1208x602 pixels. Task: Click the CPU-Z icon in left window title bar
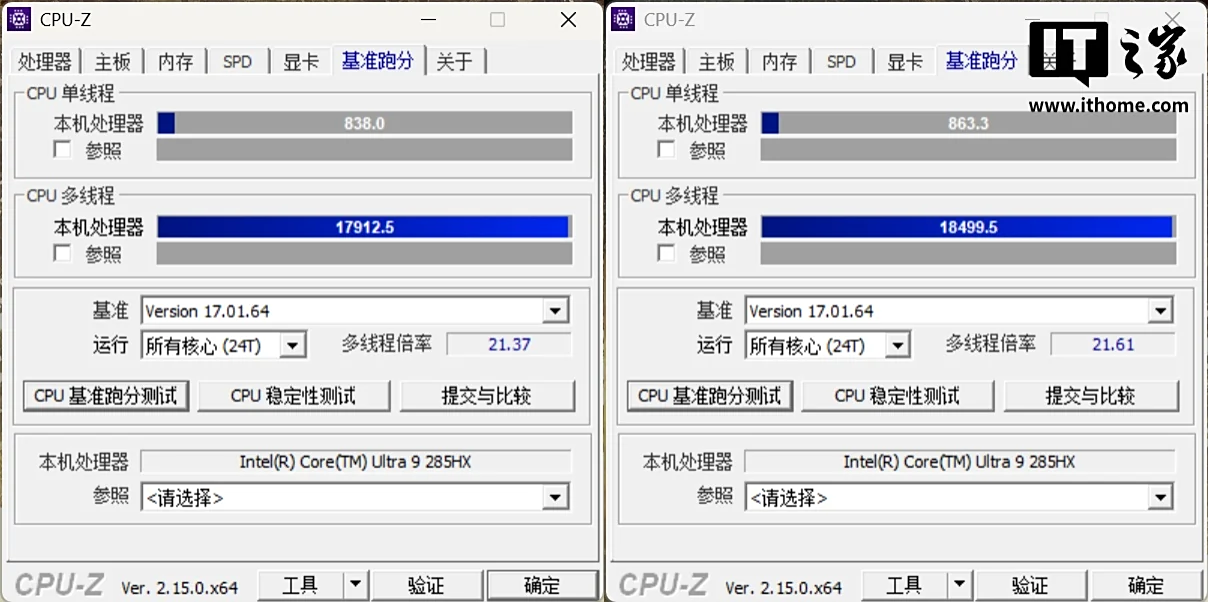coord(19,19)
